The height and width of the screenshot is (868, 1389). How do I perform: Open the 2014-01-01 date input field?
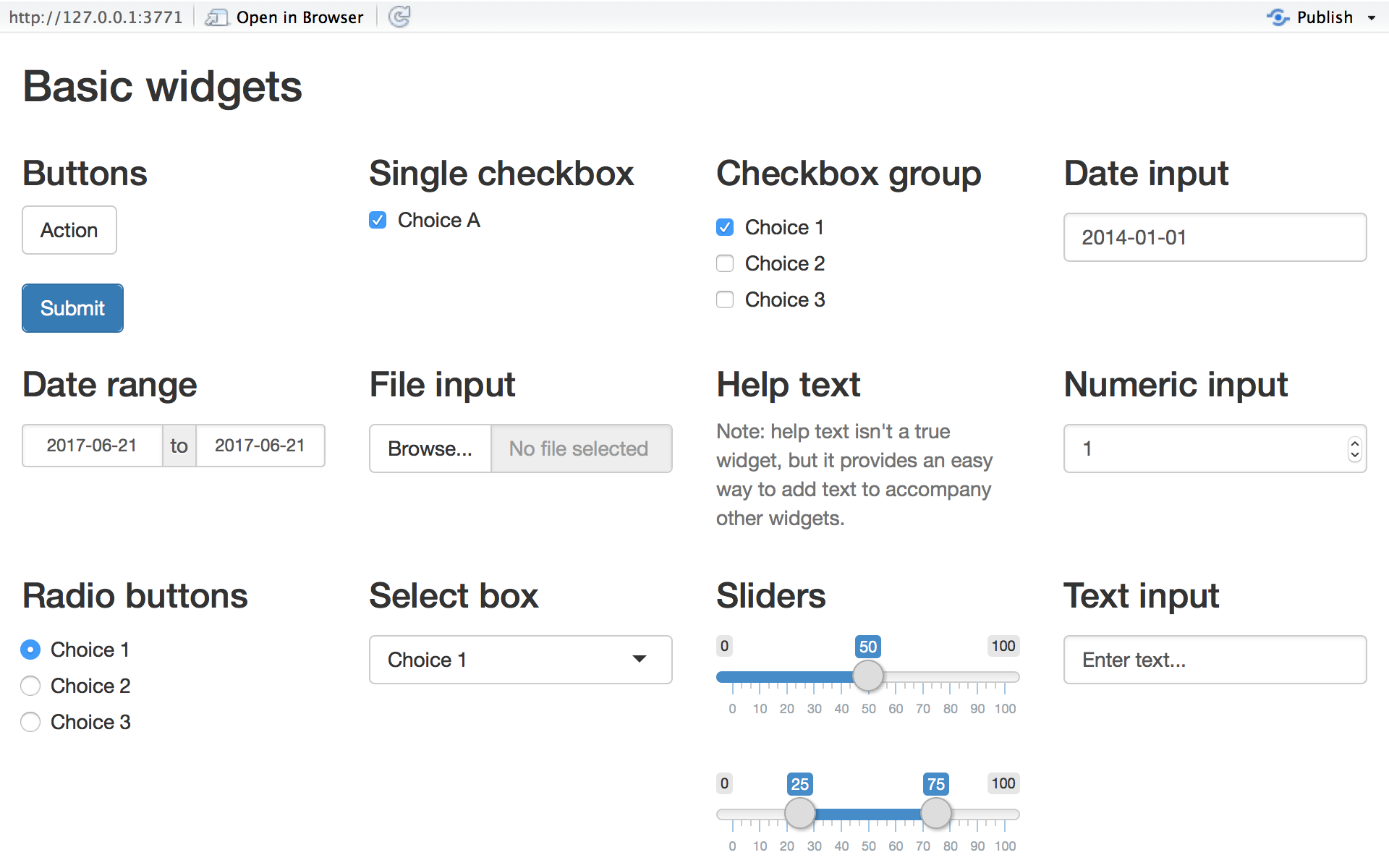(1215, 237)
